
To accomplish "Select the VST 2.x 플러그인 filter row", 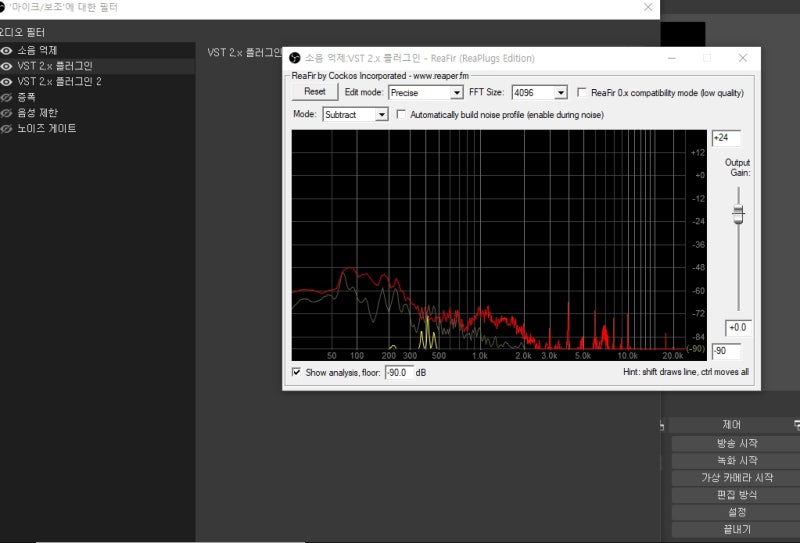I will [x=97, y=66].
